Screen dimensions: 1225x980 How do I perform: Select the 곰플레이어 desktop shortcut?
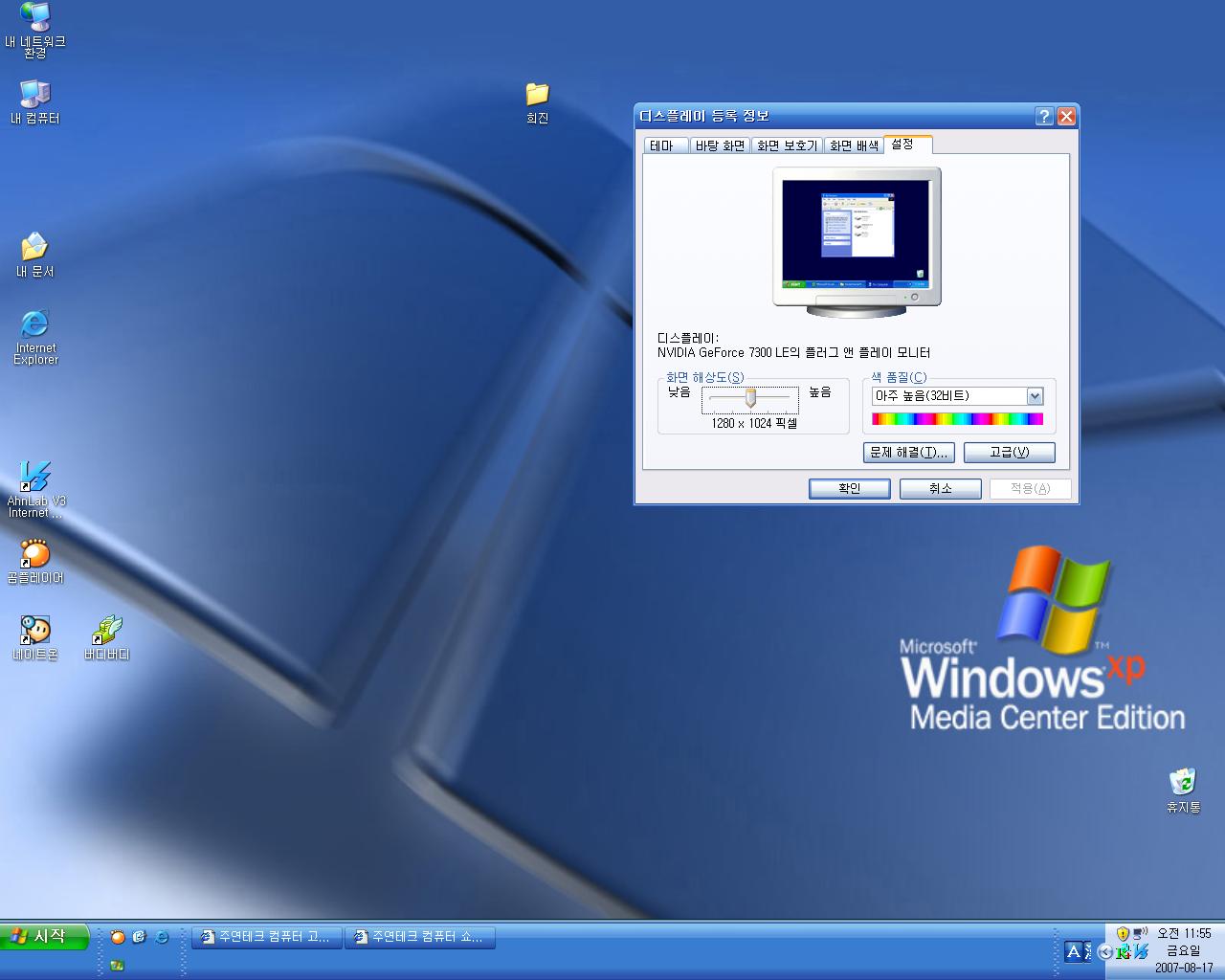(35, 562)
